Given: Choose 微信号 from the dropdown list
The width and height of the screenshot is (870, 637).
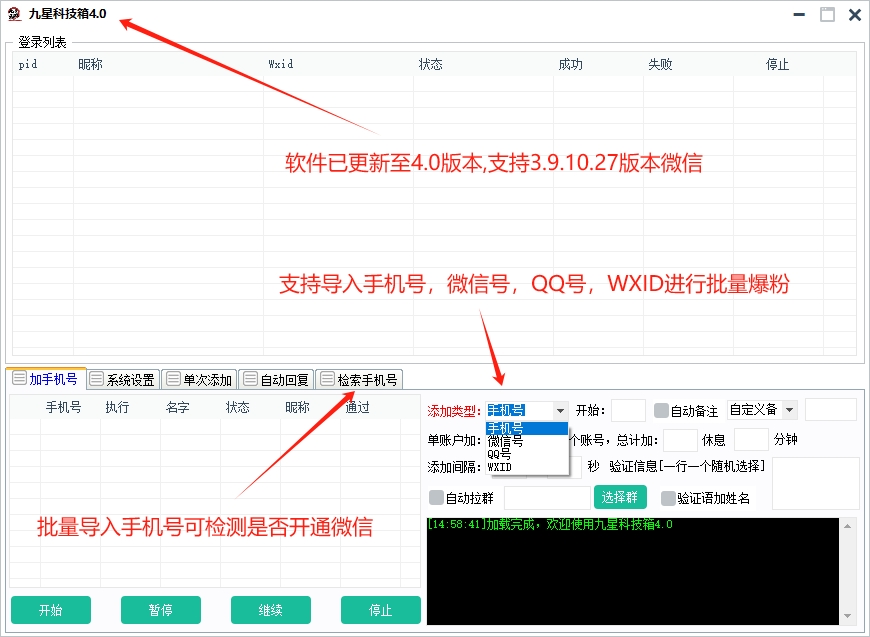Looking at the screenshot, I should [527, 441].
